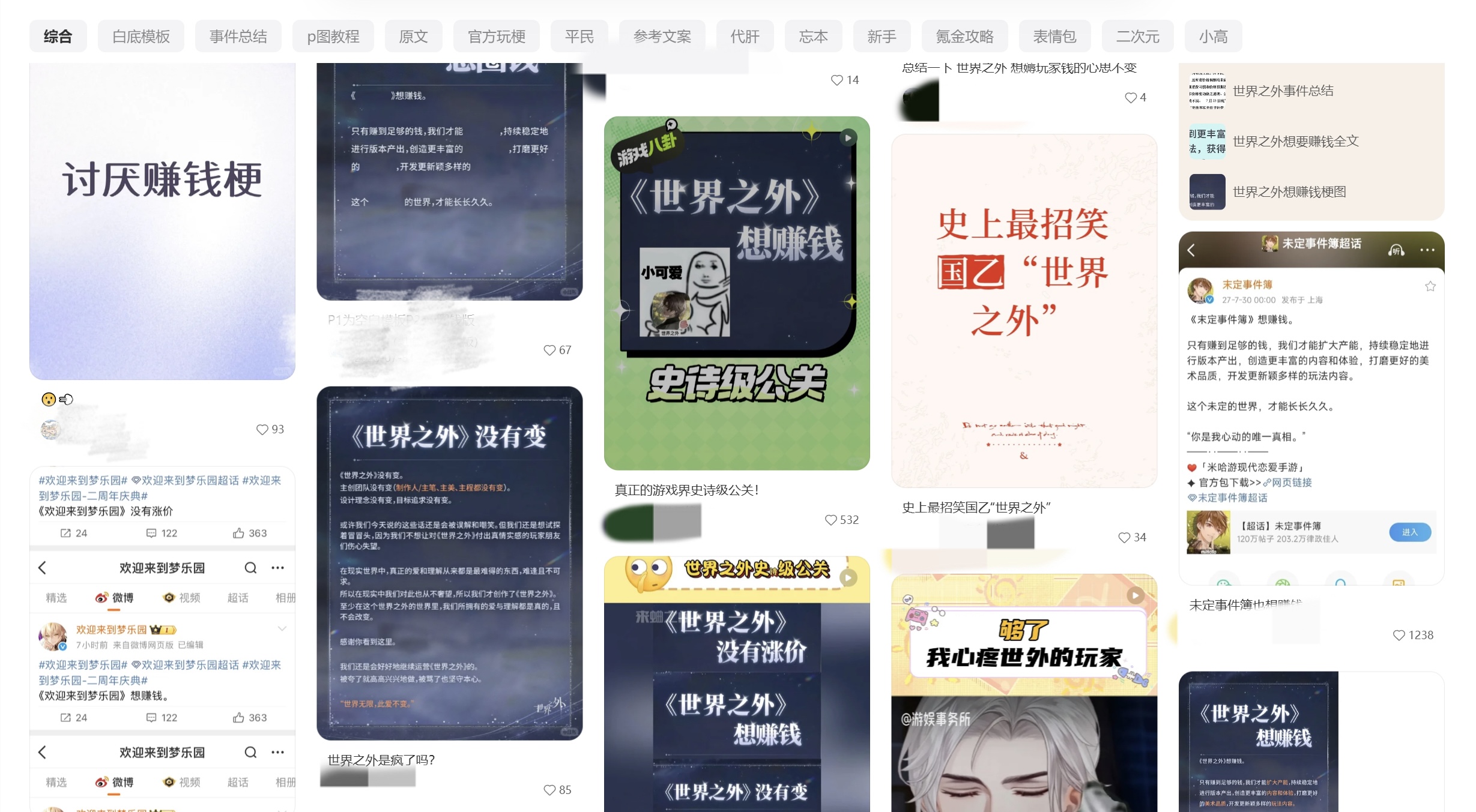Image resolution: width=1476 pixels, height=812 pixels.
Task: Open the 未定事件簿超话 screenshot card
Action: tap(1311, 408)
